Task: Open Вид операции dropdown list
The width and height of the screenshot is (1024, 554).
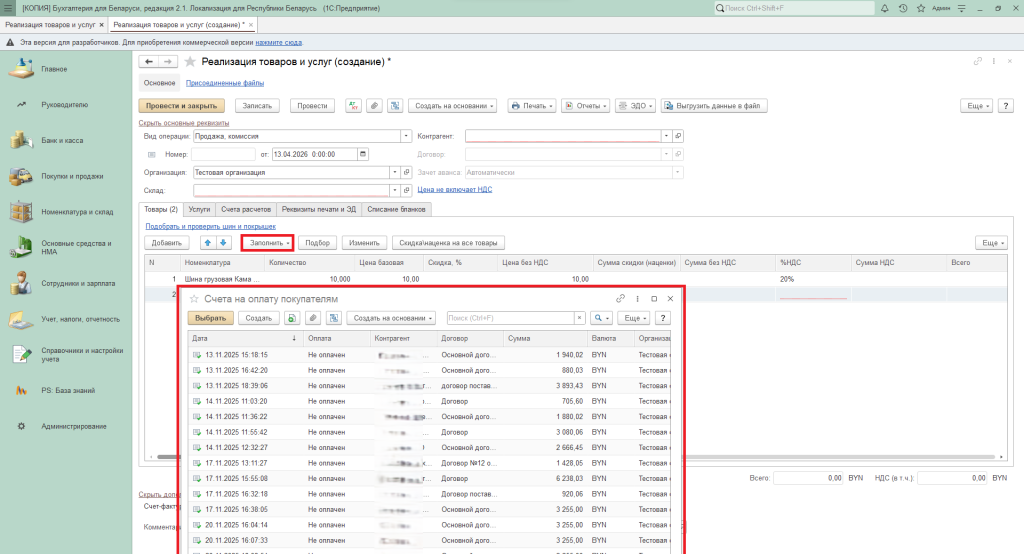Action: [406, 135]
